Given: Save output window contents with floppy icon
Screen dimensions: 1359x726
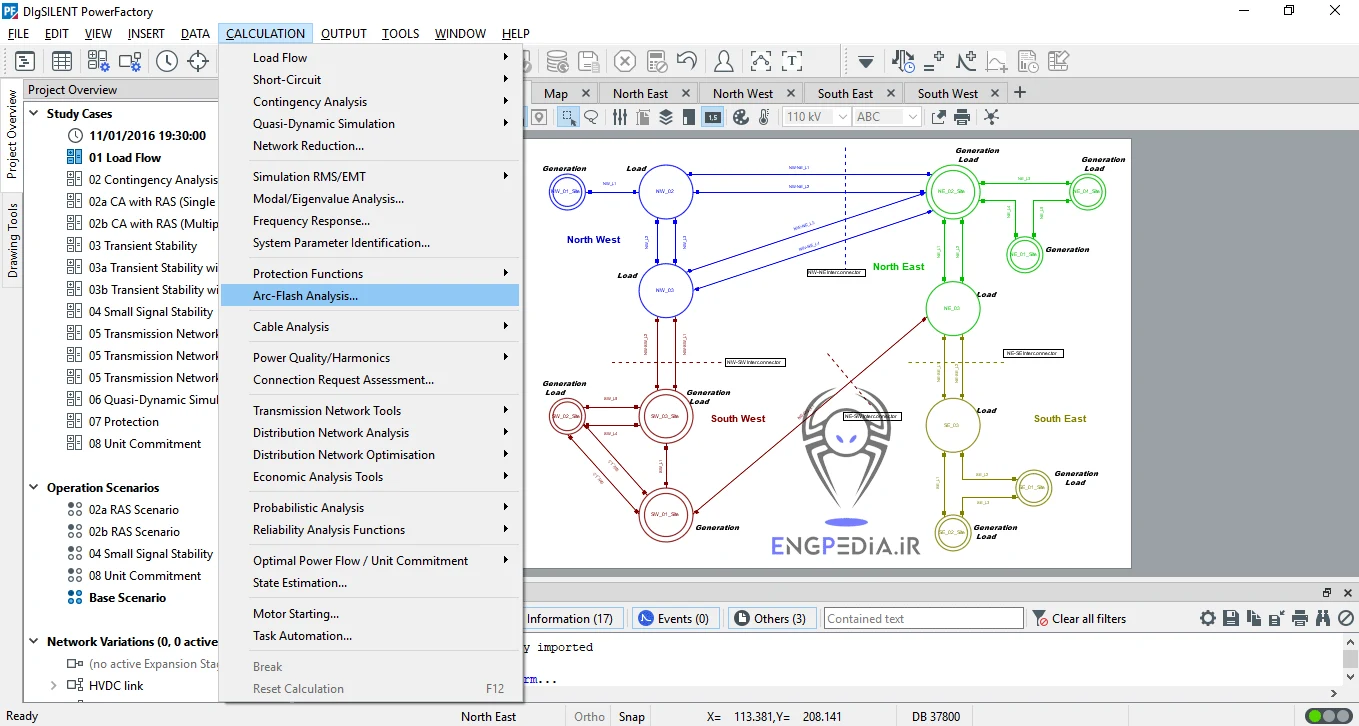Looking at the screenshot, I should (x=1231, y=618).
